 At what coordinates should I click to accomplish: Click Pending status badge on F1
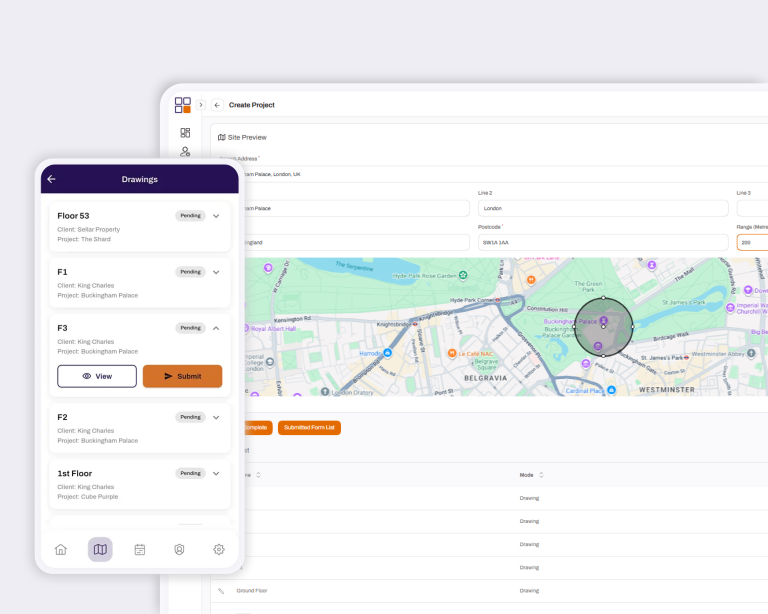191,272
